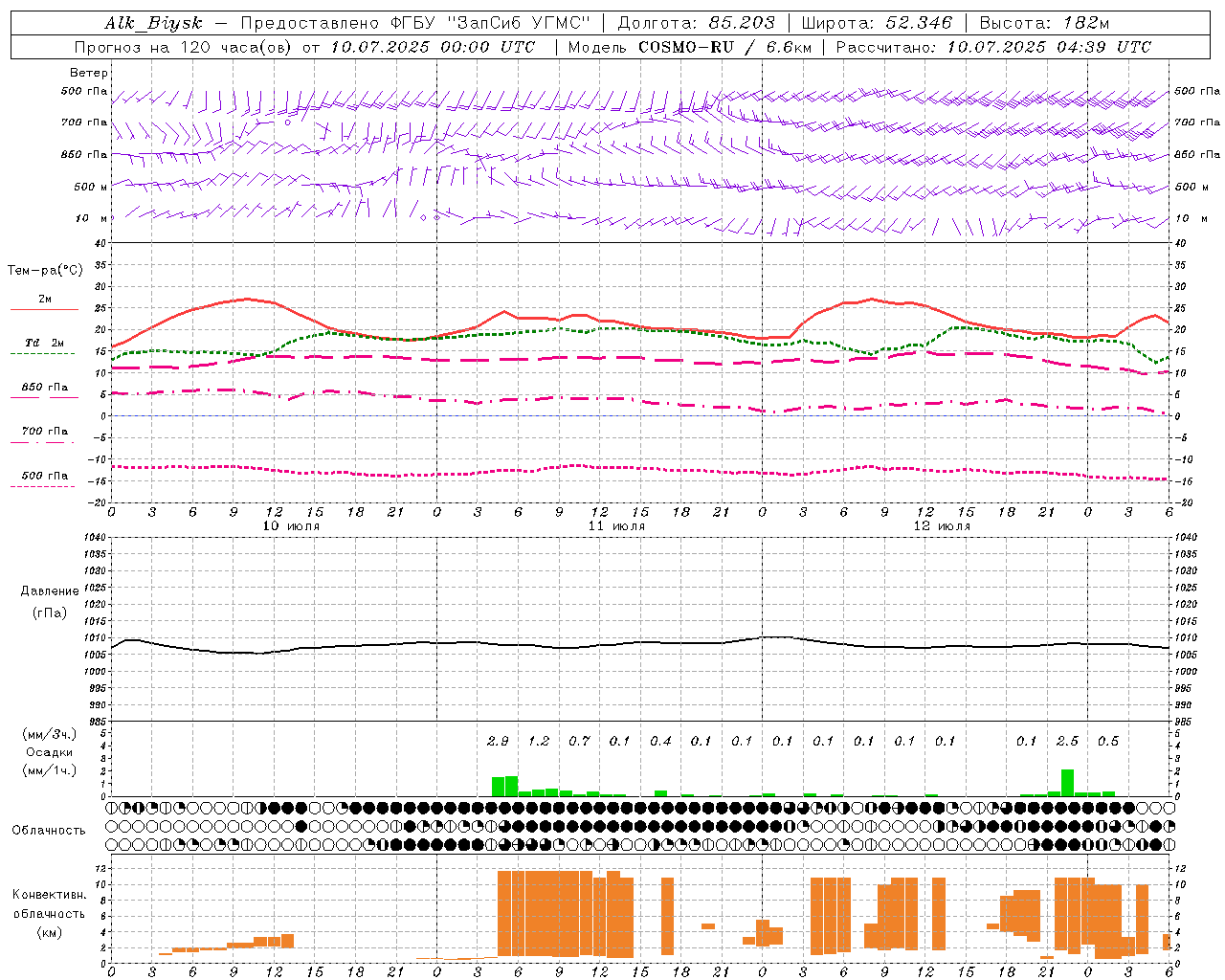
Task: Click the 0.5 precipitation amount
Action: [1108, 741]
